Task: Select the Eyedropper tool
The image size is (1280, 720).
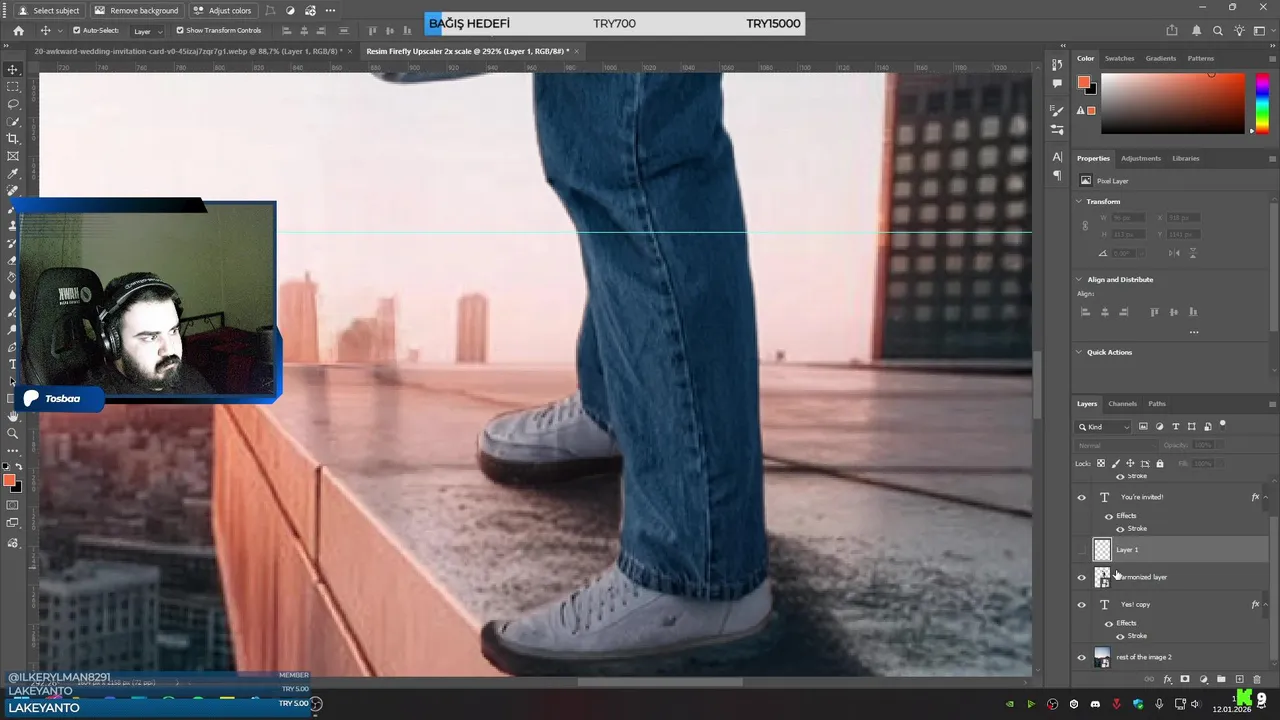Action: [13, 174]
